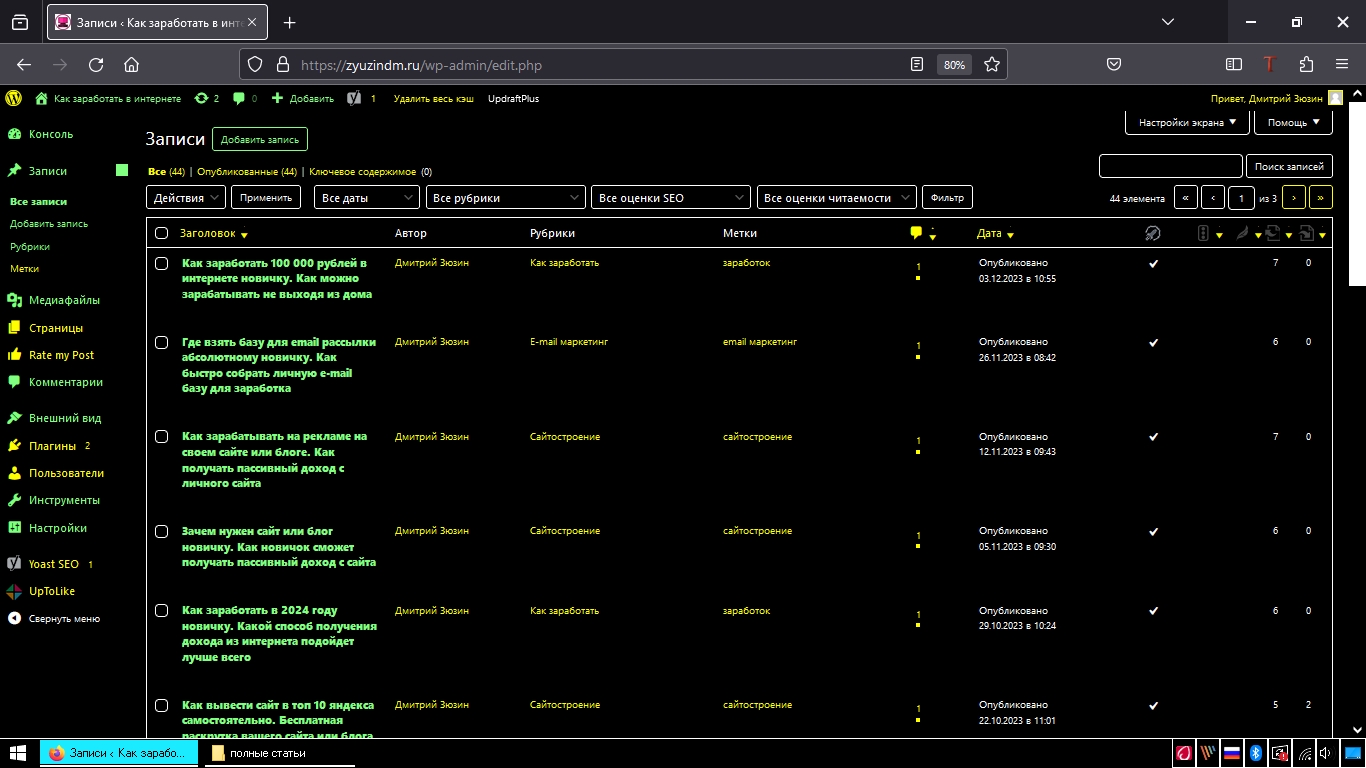Check the Как заработать в 2024 году post
The image size is (1366, 768).
[161, 611]
